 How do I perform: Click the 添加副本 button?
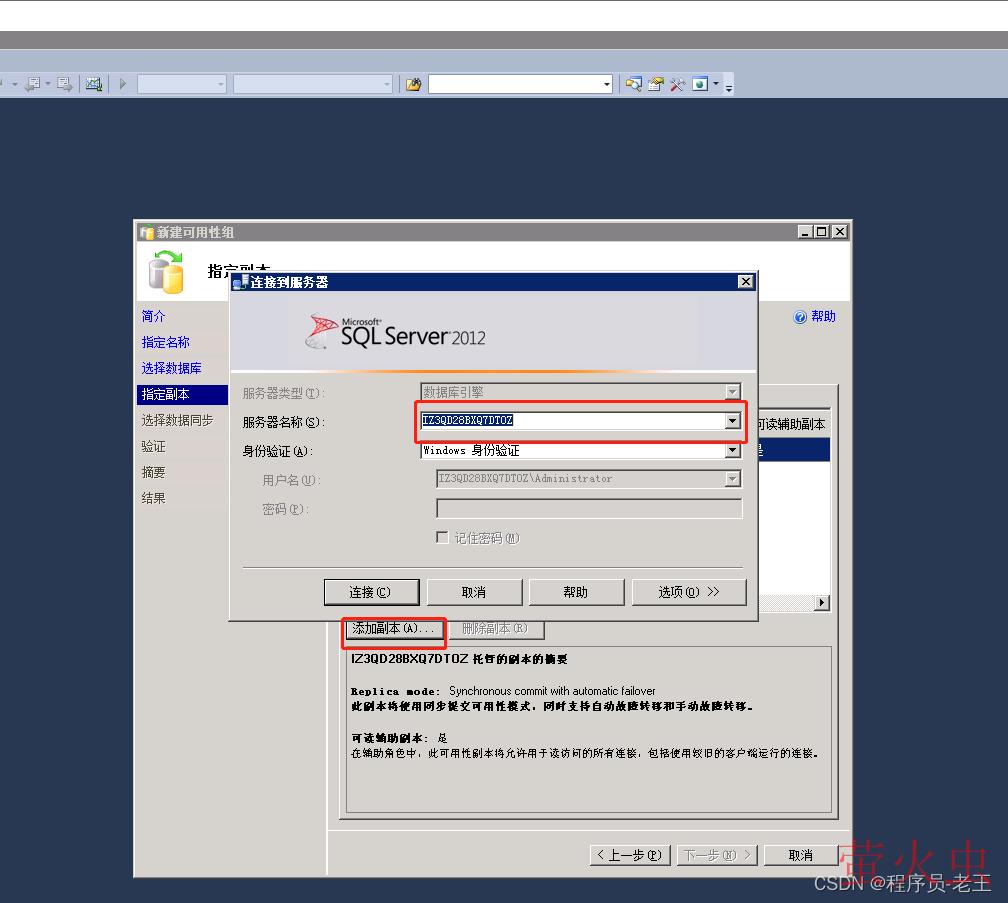[393, 629]
